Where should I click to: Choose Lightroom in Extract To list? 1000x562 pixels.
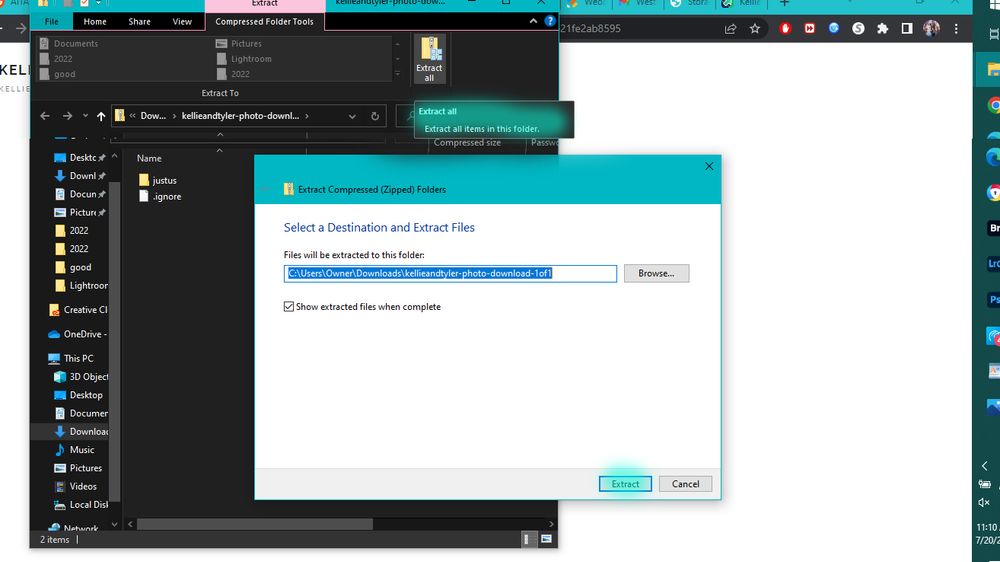244,59
